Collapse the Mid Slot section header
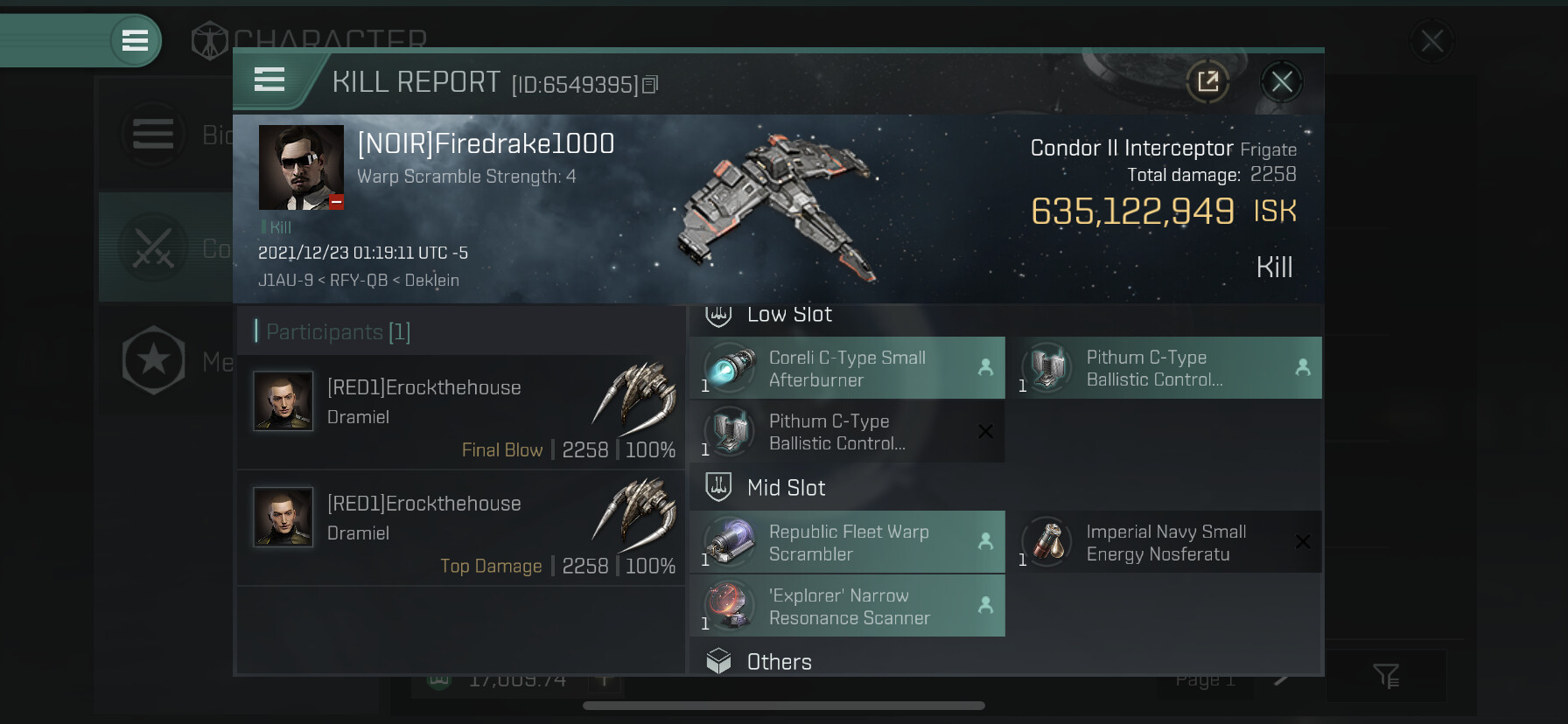Image resolution: width=1568 pixels, height=724 pixels. [x=1006, y=487]
